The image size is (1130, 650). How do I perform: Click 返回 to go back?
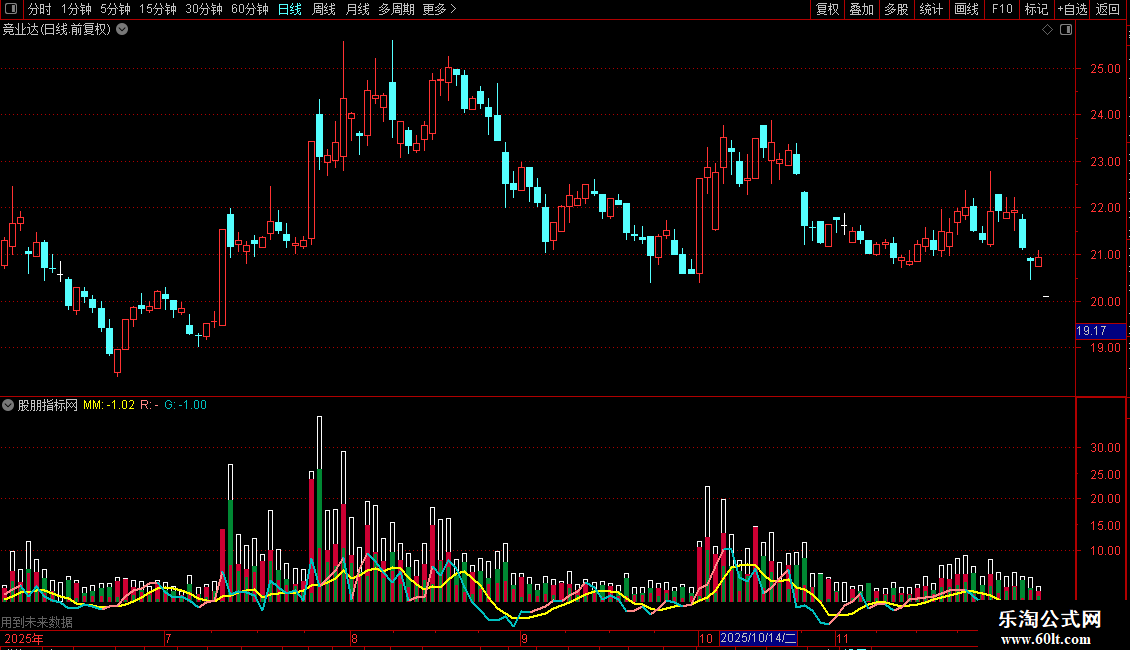click(1108, 9)
